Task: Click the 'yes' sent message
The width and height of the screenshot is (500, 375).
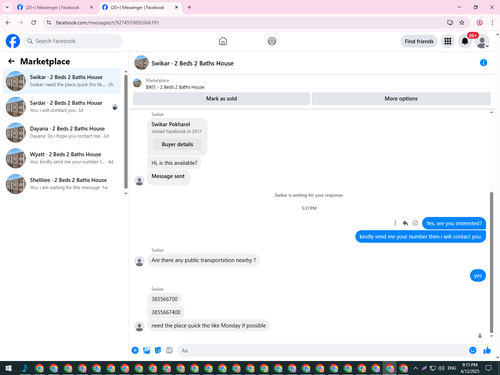Action: (478, 275)
